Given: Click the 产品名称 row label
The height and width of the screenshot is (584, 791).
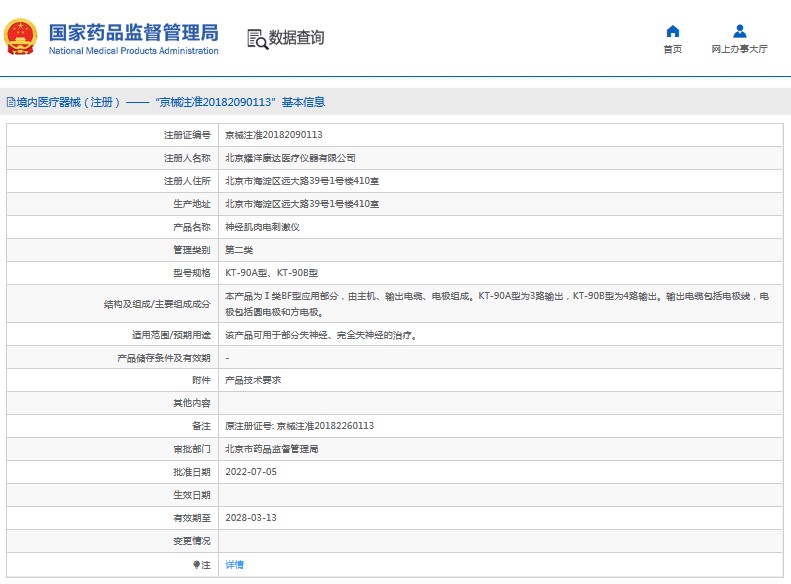Looking at the screenshot, I should click(x=192, y=227).
